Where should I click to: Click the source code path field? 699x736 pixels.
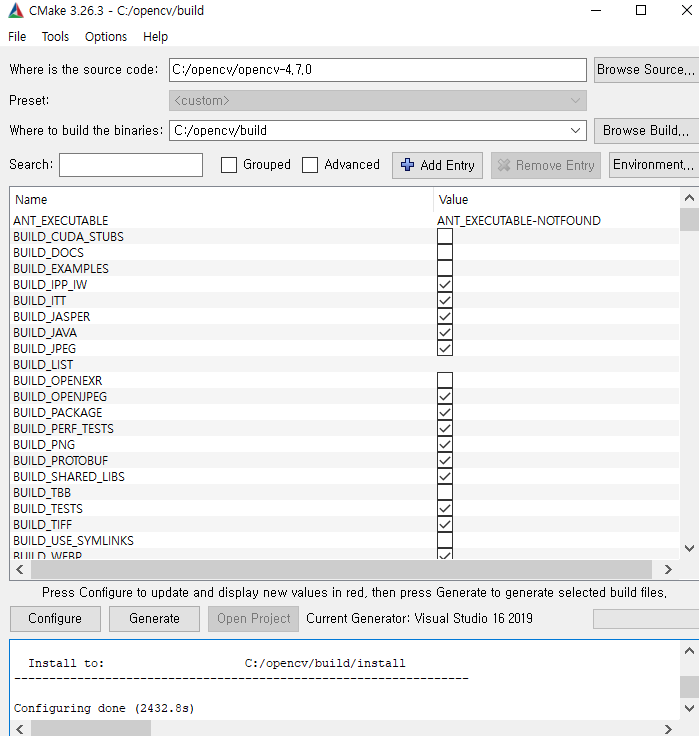pos(378,70)
